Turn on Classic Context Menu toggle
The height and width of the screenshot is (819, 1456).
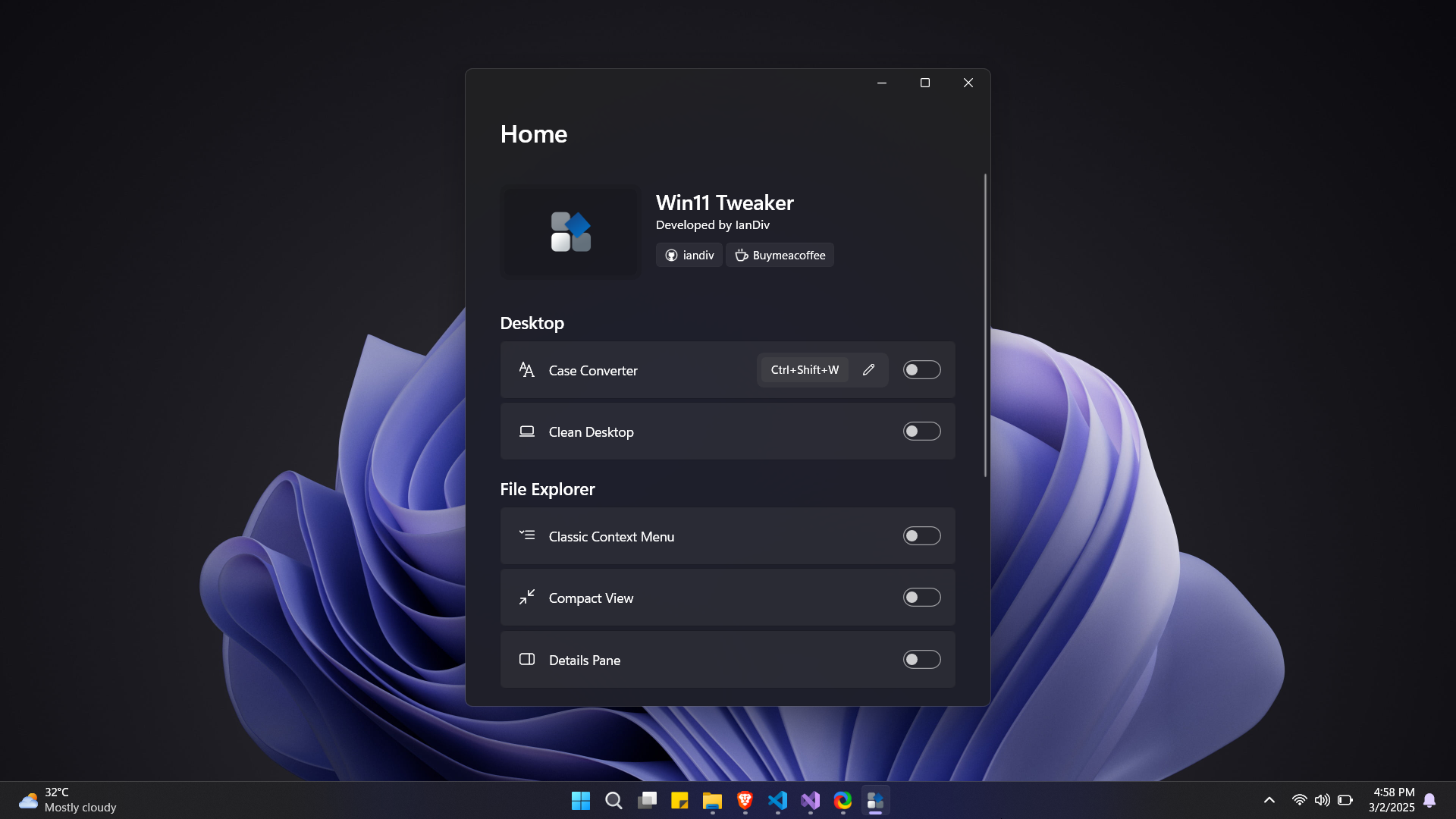(921, 536)
